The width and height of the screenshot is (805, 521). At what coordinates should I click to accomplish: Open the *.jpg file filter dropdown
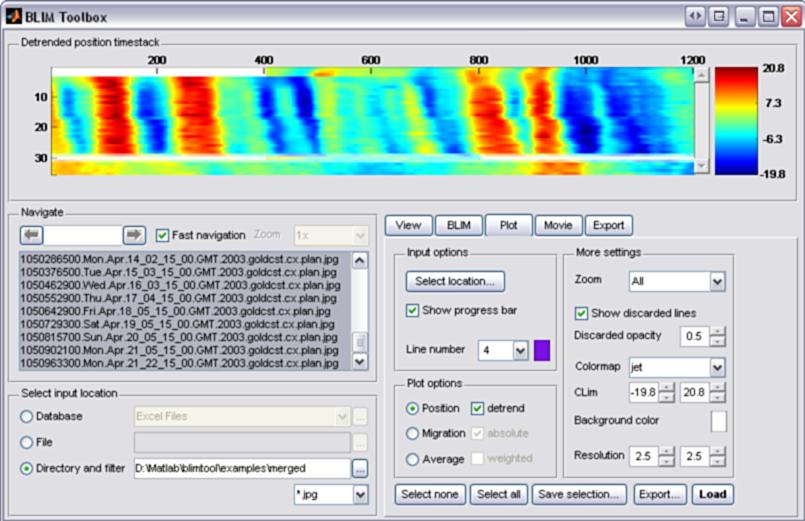360,495
